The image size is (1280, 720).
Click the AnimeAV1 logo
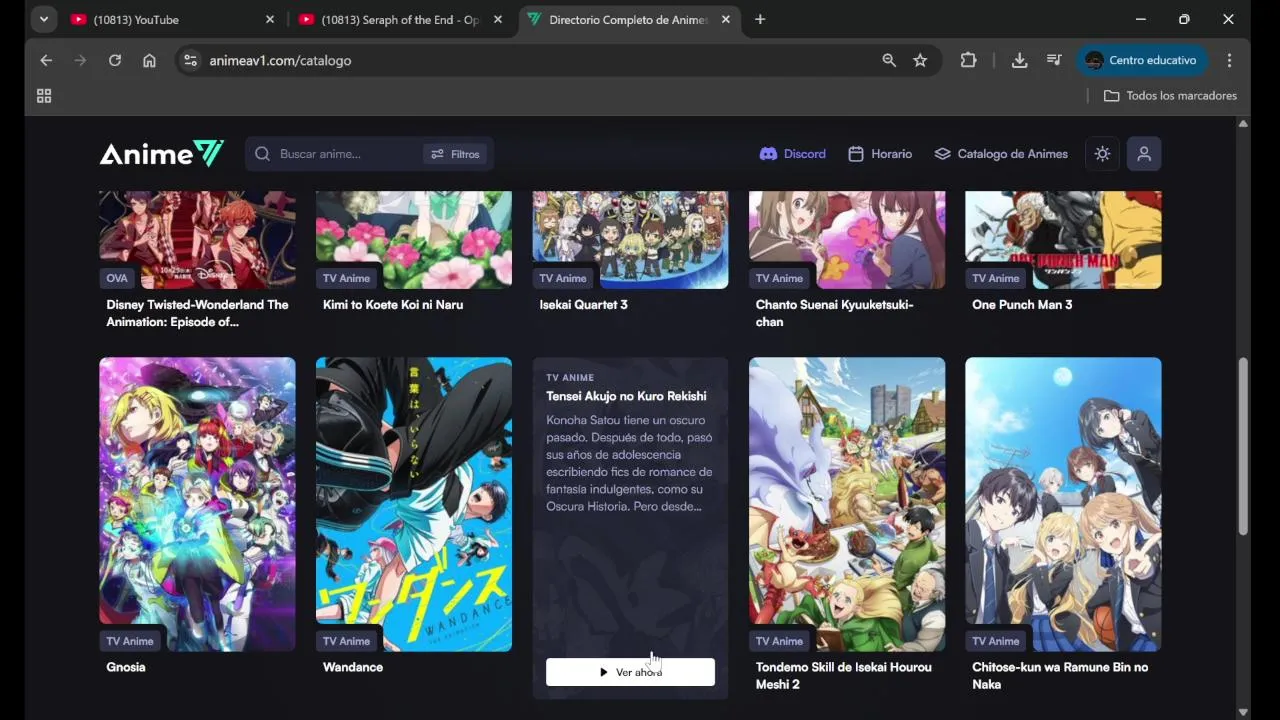(x=161, y=154)
